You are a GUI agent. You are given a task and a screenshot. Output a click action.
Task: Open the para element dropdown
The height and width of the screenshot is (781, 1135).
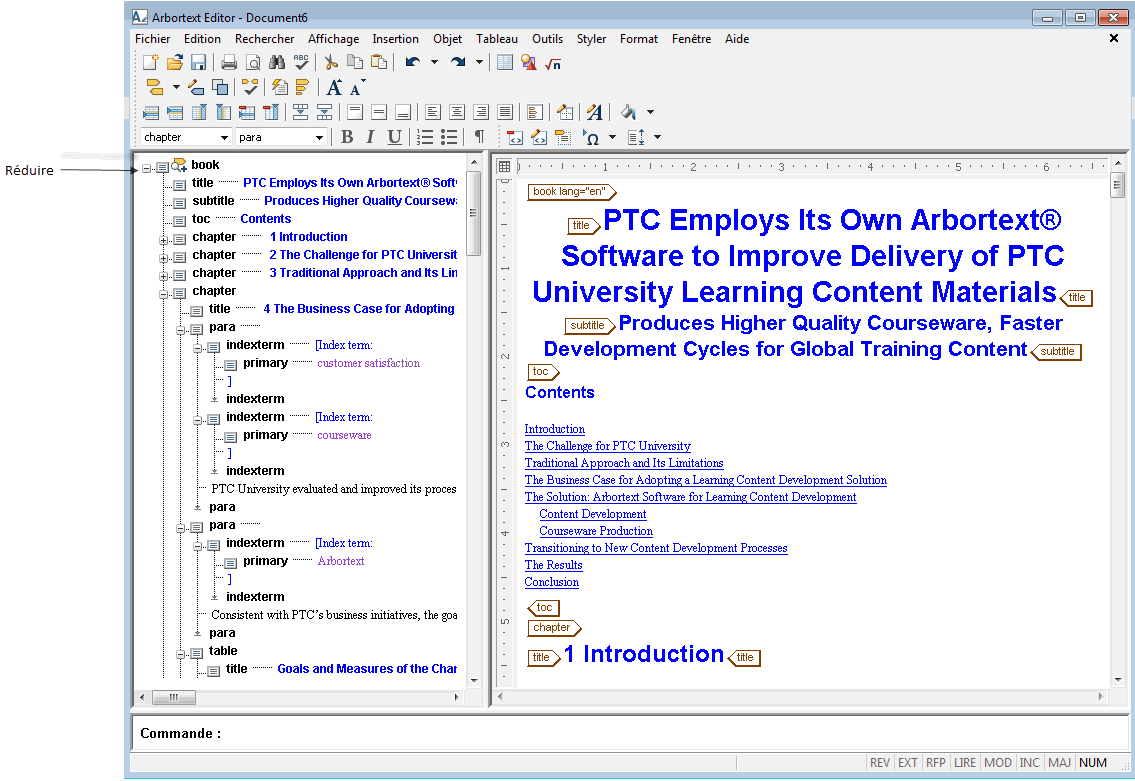point(319,138)
